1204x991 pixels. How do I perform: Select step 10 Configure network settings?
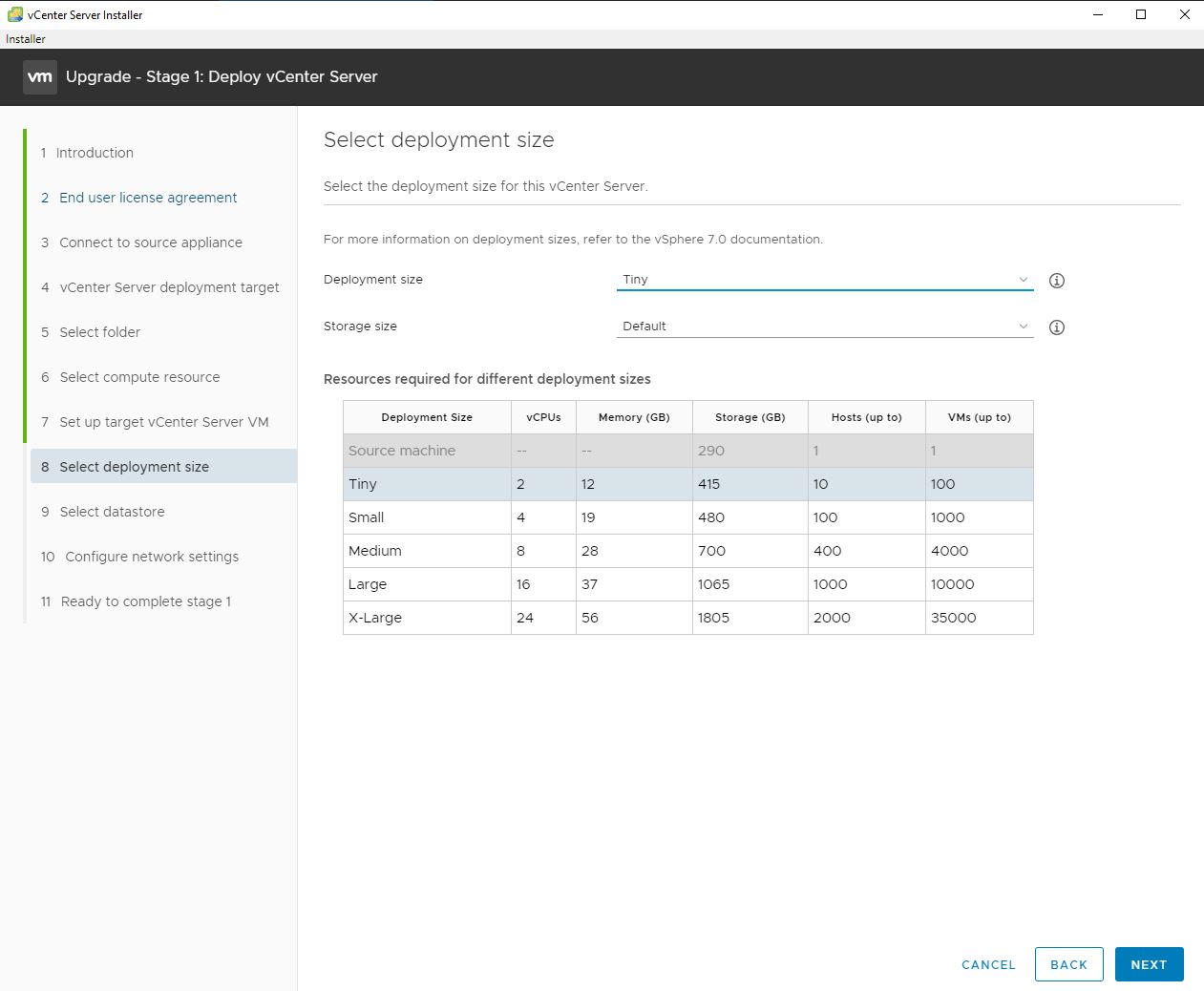[x=139, y=557]
